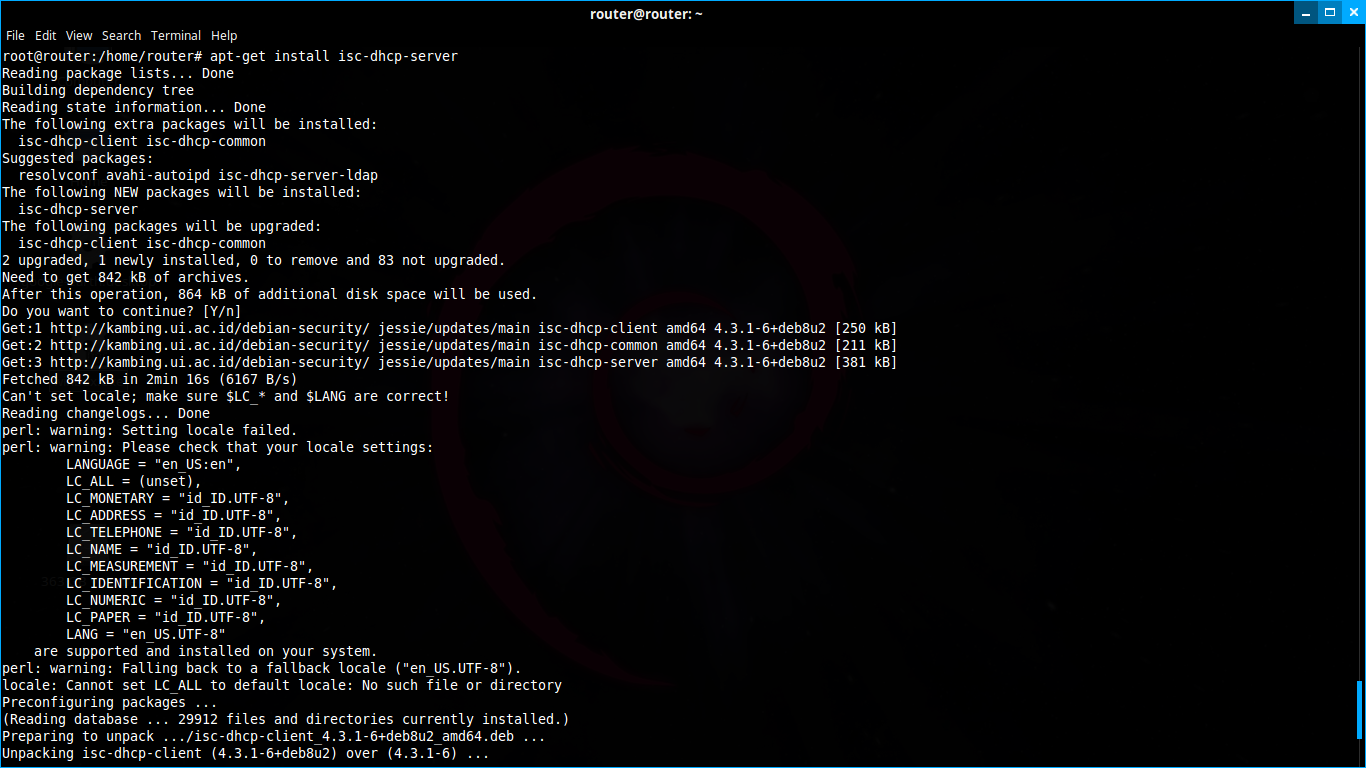Viewport: 1366px width, 768px height.
Task: Open the Search menu
Action: point(121,35)
